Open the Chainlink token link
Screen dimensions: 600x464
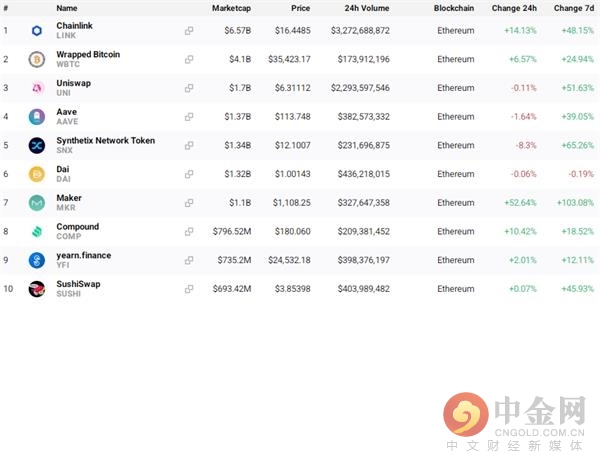coord(74,26)
